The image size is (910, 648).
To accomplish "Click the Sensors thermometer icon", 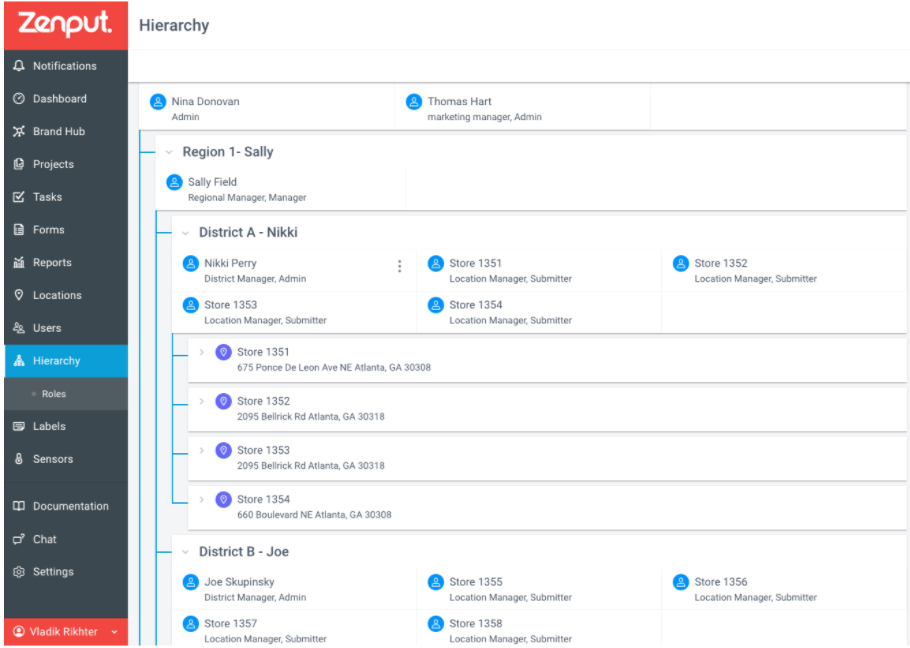I will [x=19, y=459].
